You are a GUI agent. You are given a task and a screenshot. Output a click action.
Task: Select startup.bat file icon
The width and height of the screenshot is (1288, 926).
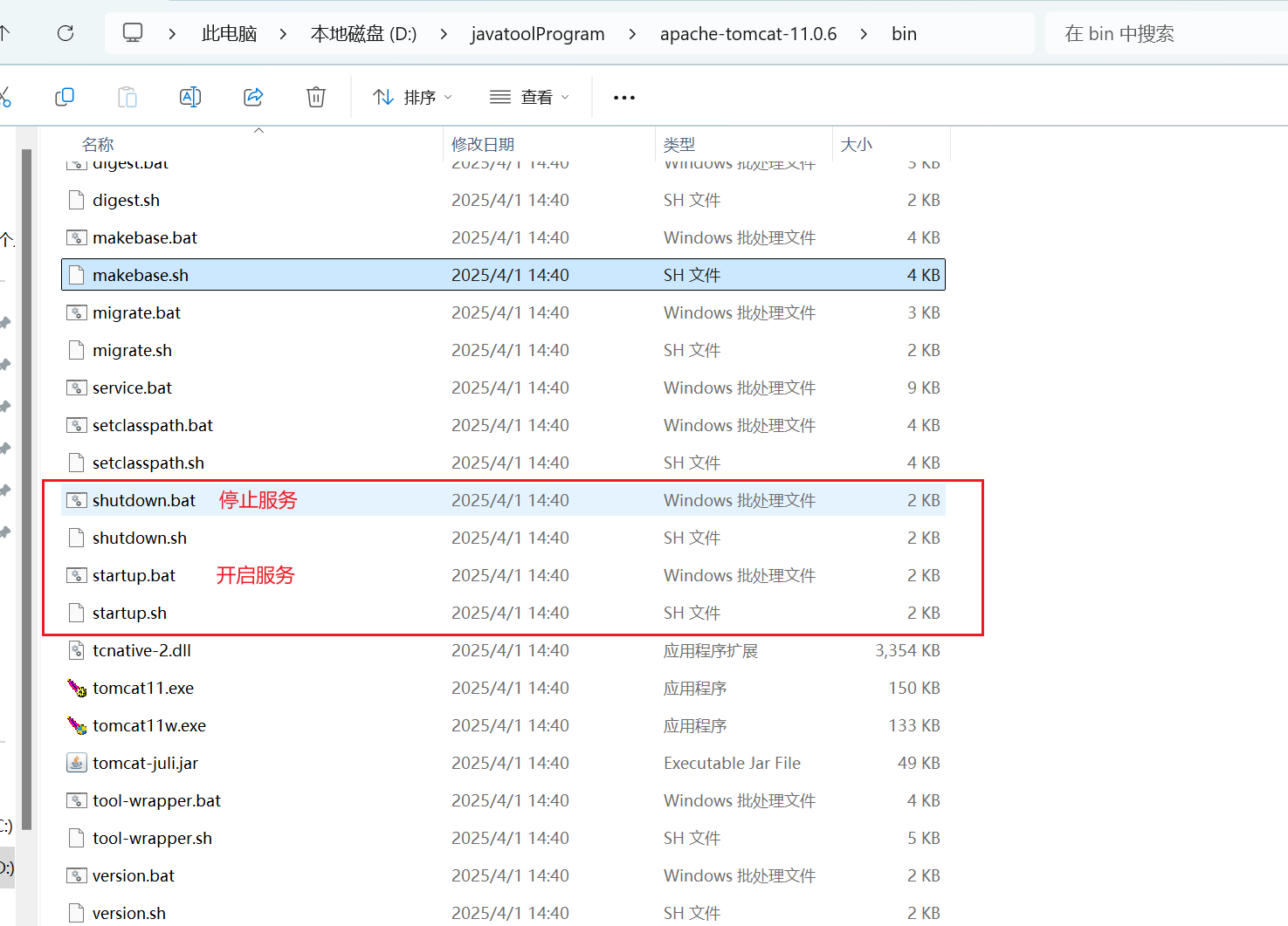click(x=77, y=575)
